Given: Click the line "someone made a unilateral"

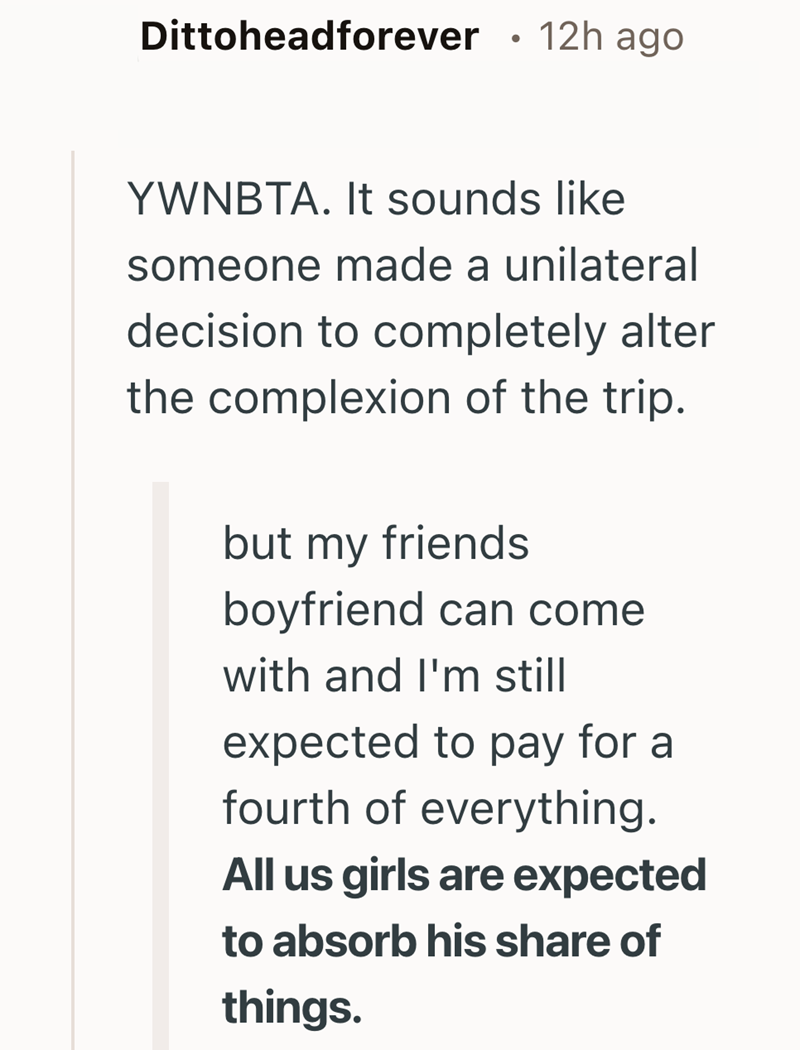Looking at the screenshot, I should (411, 266).
